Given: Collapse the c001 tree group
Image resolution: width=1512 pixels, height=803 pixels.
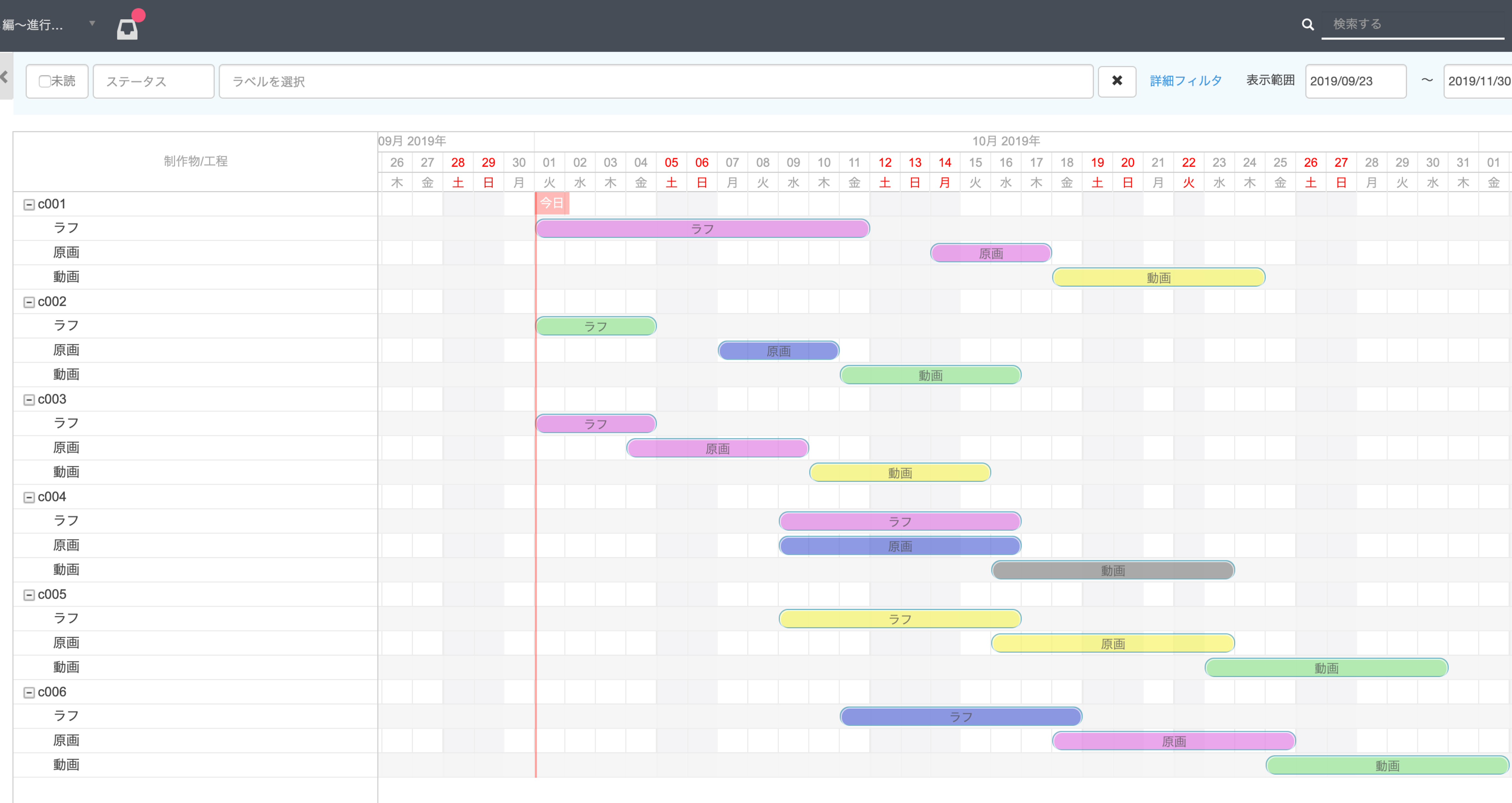Looking at the screenshot, I should (x=29, y=204).
